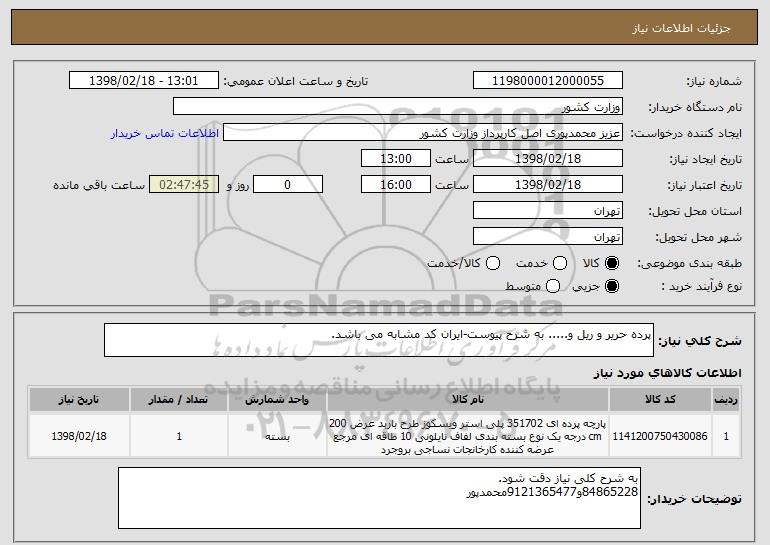Click the تعداد / مقدار column header

(179, 399)
